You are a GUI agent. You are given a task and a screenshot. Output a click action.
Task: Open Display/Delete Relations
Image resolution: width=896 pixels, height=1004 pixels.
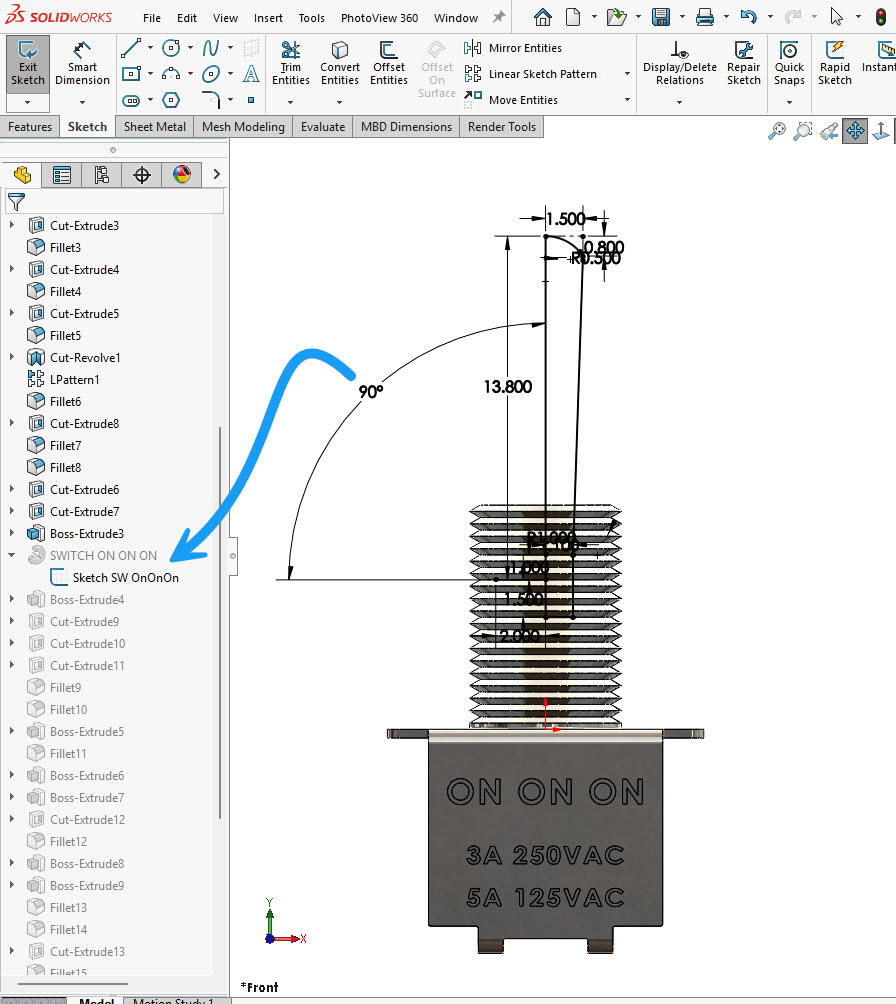(x=680, y=63)
